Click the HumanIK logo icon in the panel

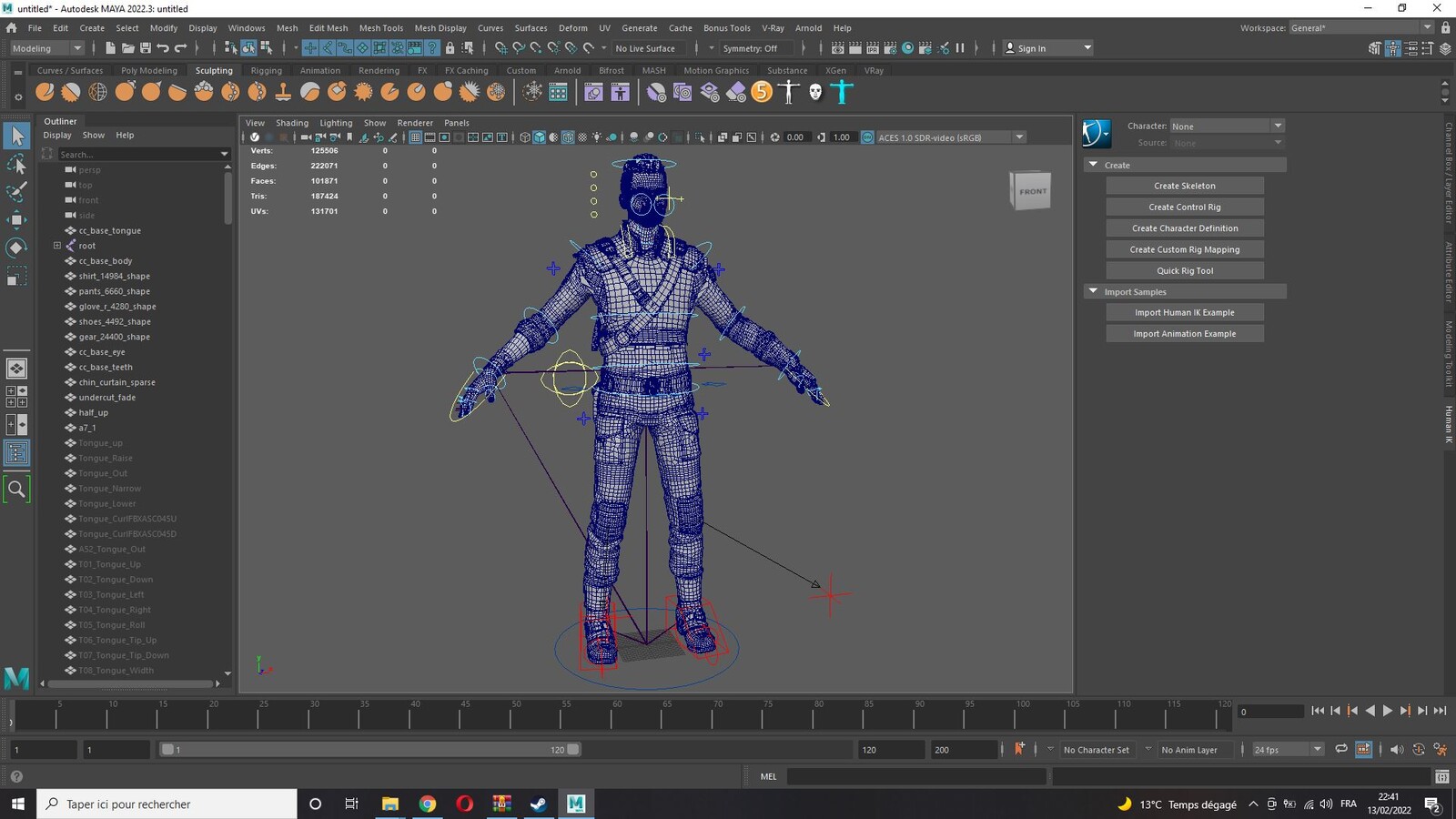pos(1097,134)
